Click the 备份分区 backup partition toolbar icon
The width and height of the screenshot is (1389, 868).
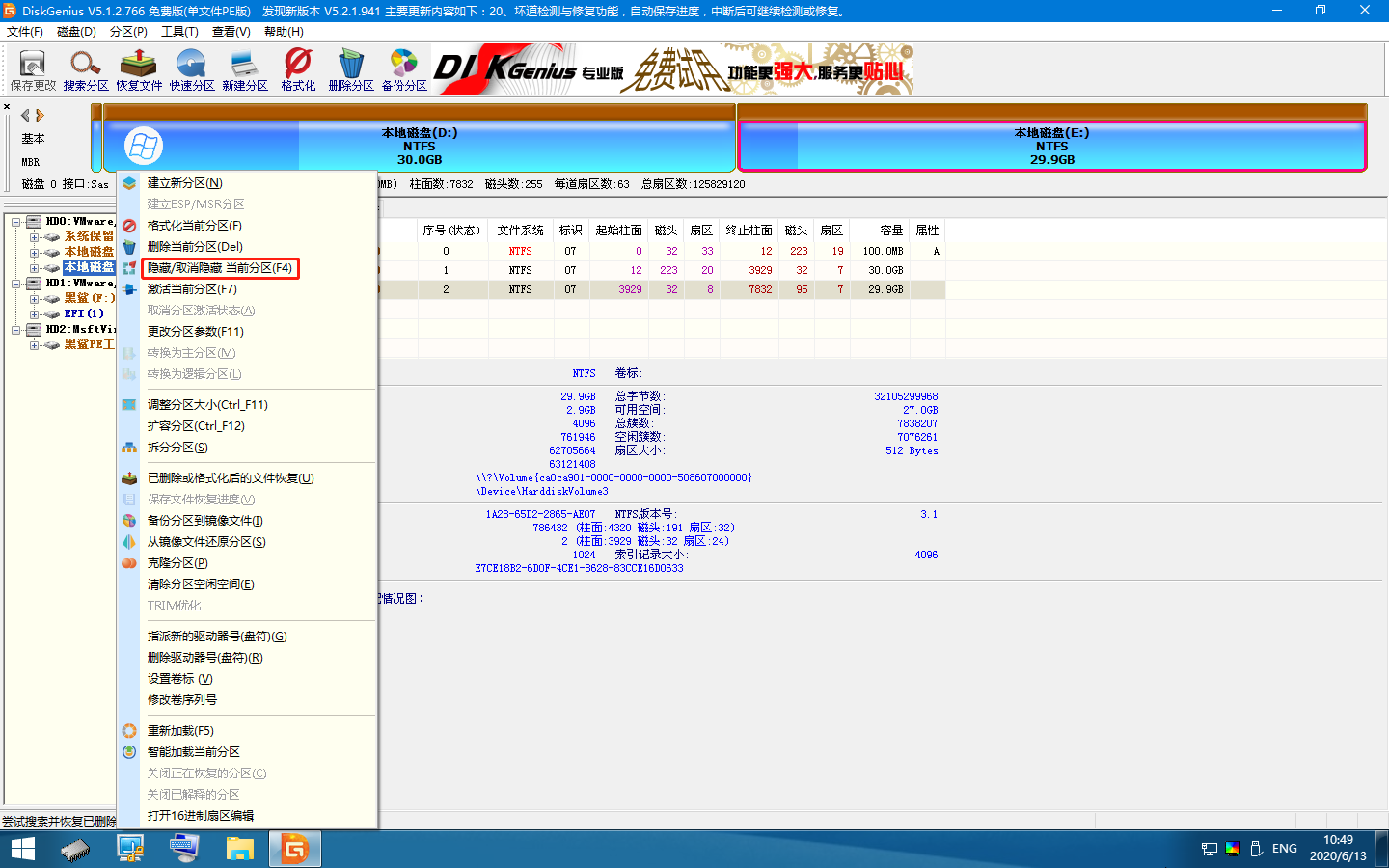(x=404, y=69)
